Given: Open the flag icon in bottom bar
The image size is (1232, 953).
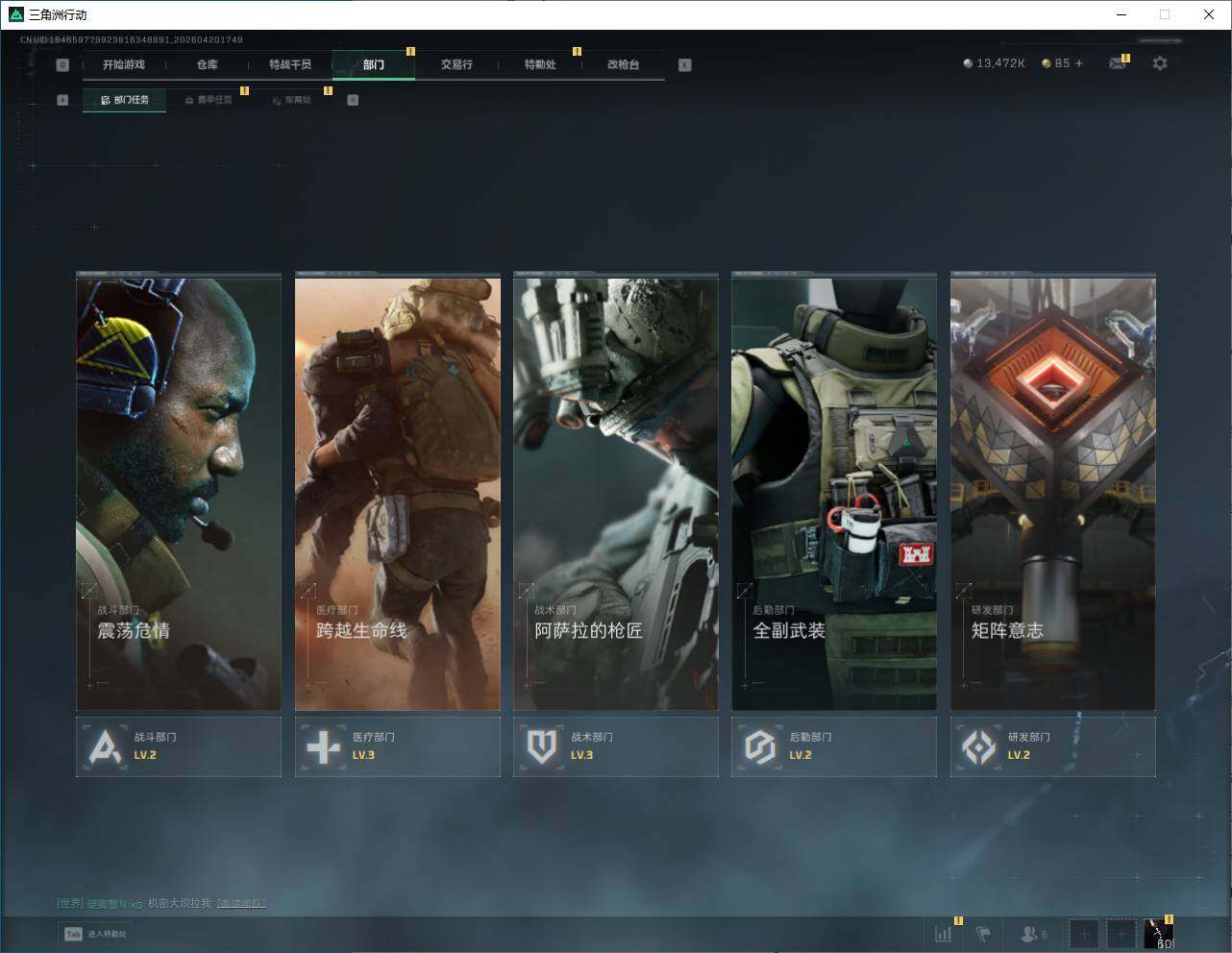Looking at the screenshot, I should coord(982,933).
